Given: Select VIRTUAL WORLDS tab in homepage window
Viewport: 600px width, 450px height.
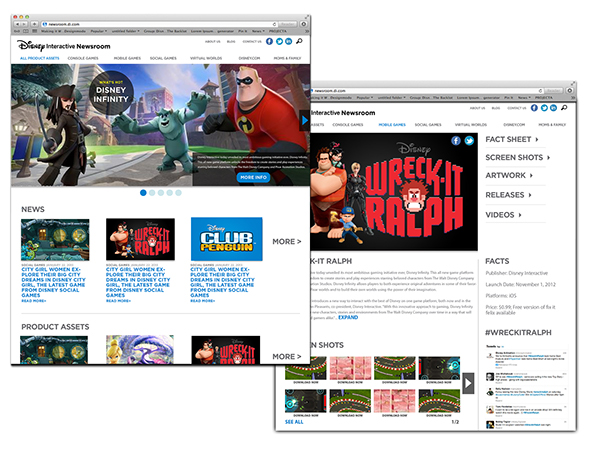Looking at the screenshot, I should pos(206,58).
